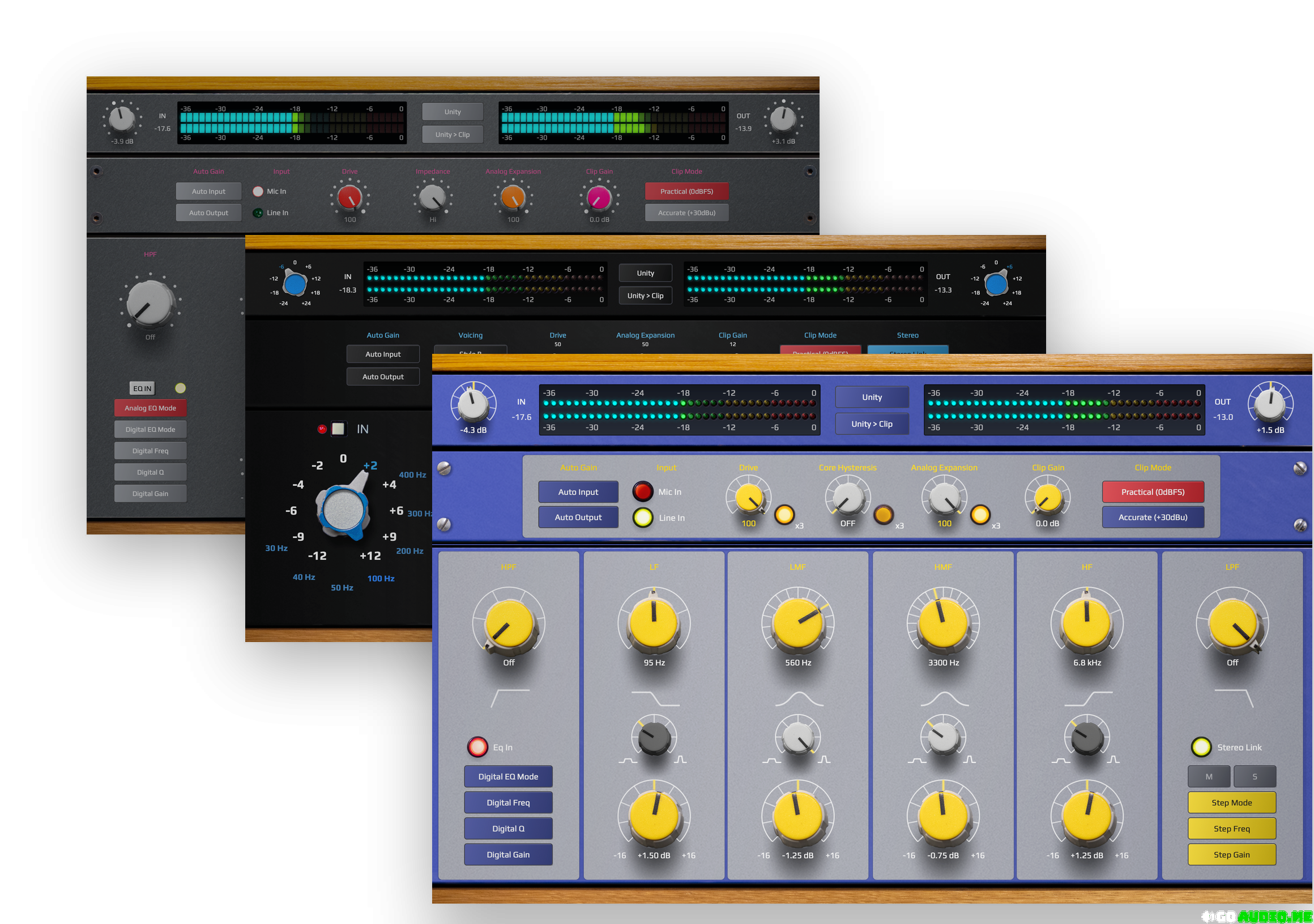
Task: Click Digital Q in blue plugin
Action: pos(508,828)
